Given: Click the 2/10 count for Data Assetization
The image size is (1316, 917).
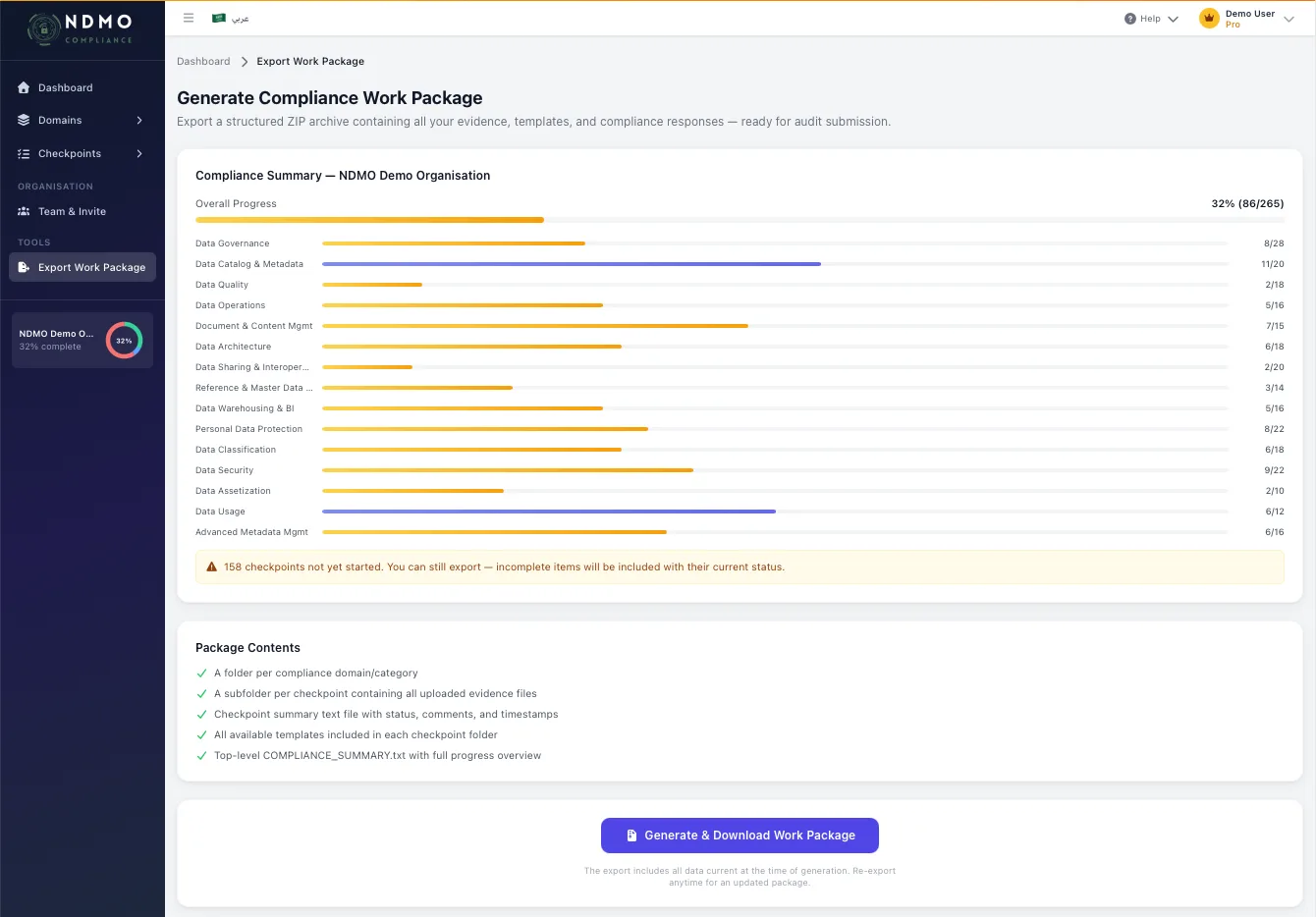Looking at the screenshot, I should [x=1275, y=491].
